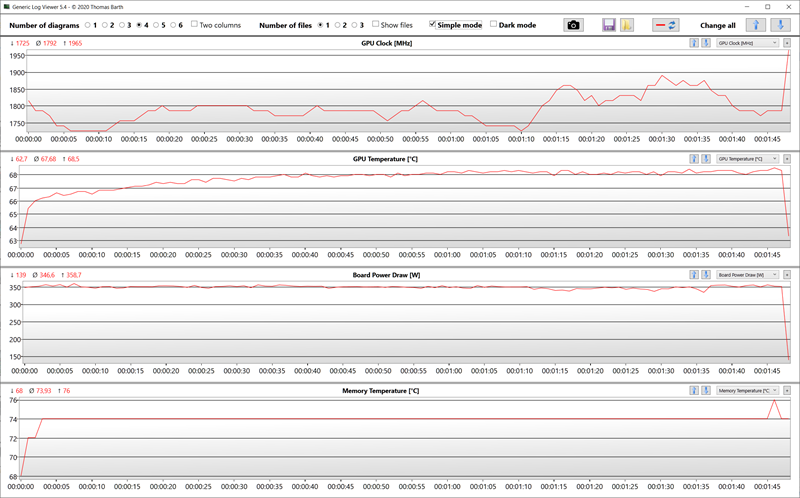
Task: Click the GPU Temperature average 67,68
Action: (48, 159)
